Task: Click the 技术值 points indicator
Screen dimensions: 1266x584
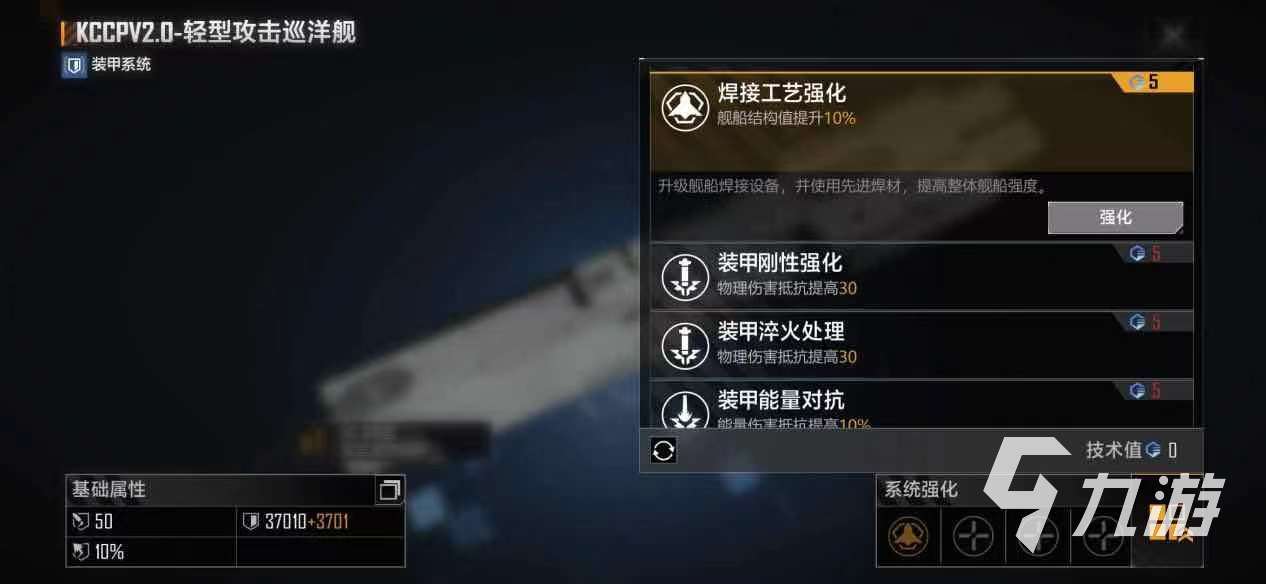Action: [x=1132, y=450]
